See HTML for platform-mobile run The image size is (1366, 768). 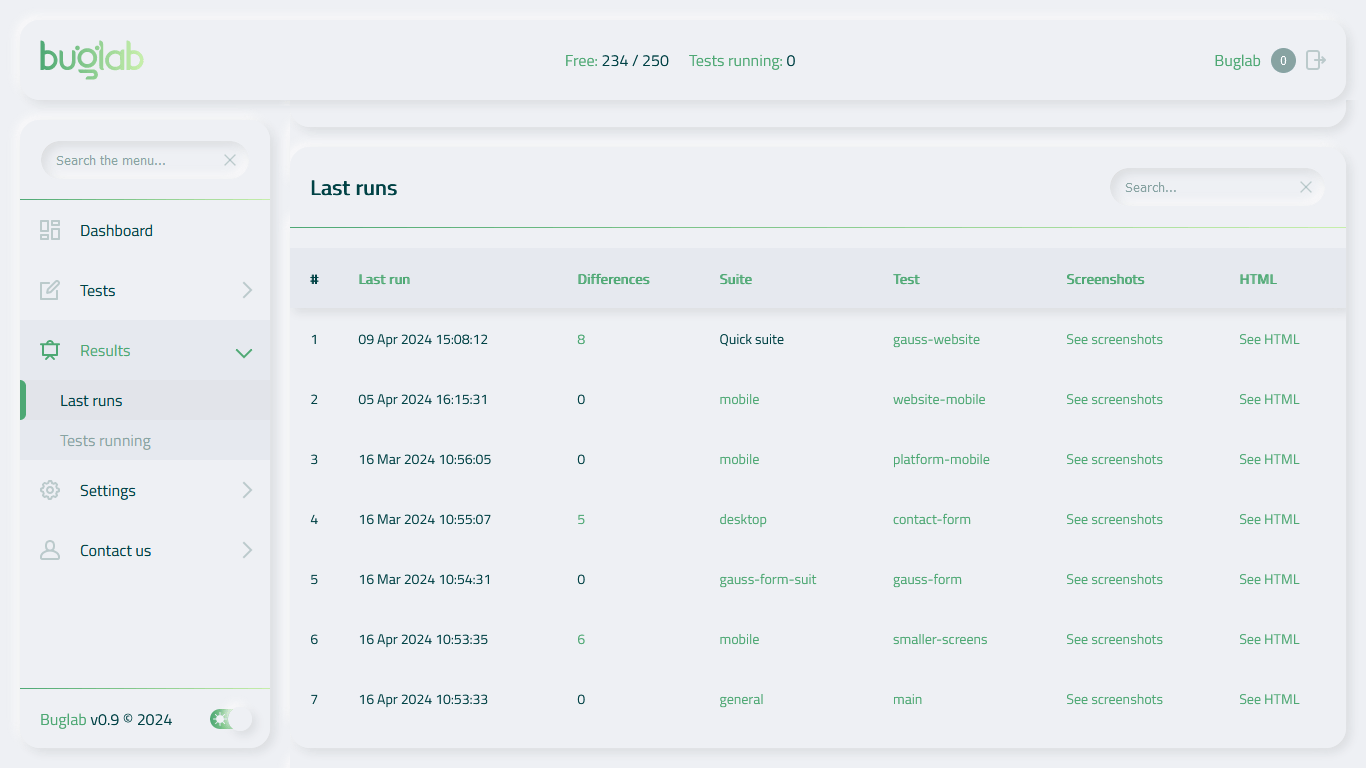coord(1269,459)
